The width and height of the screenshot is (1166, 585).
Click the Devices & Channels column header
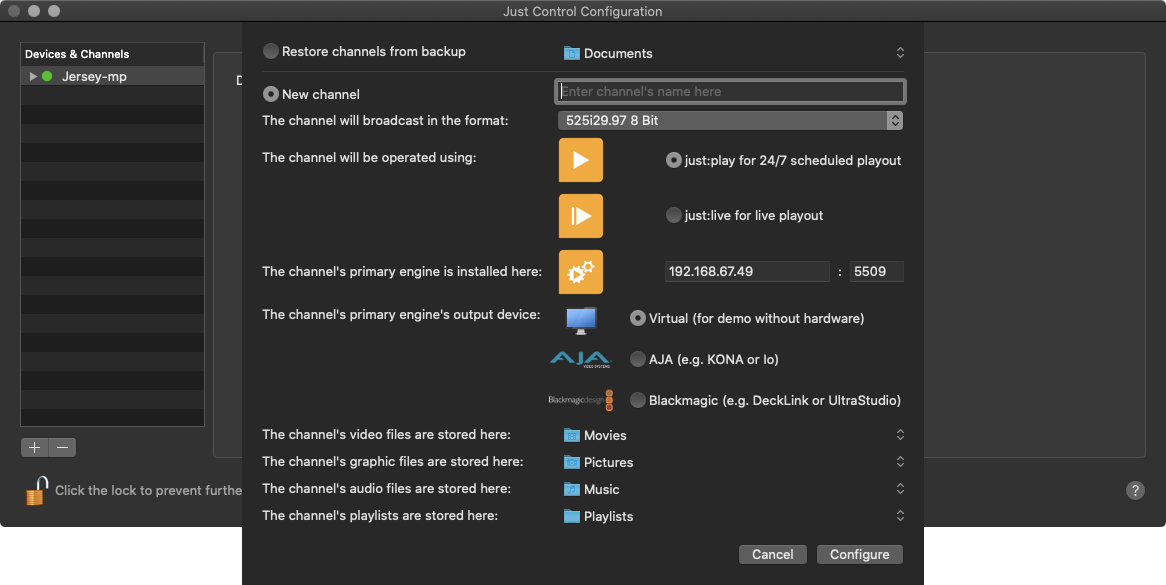112,54
